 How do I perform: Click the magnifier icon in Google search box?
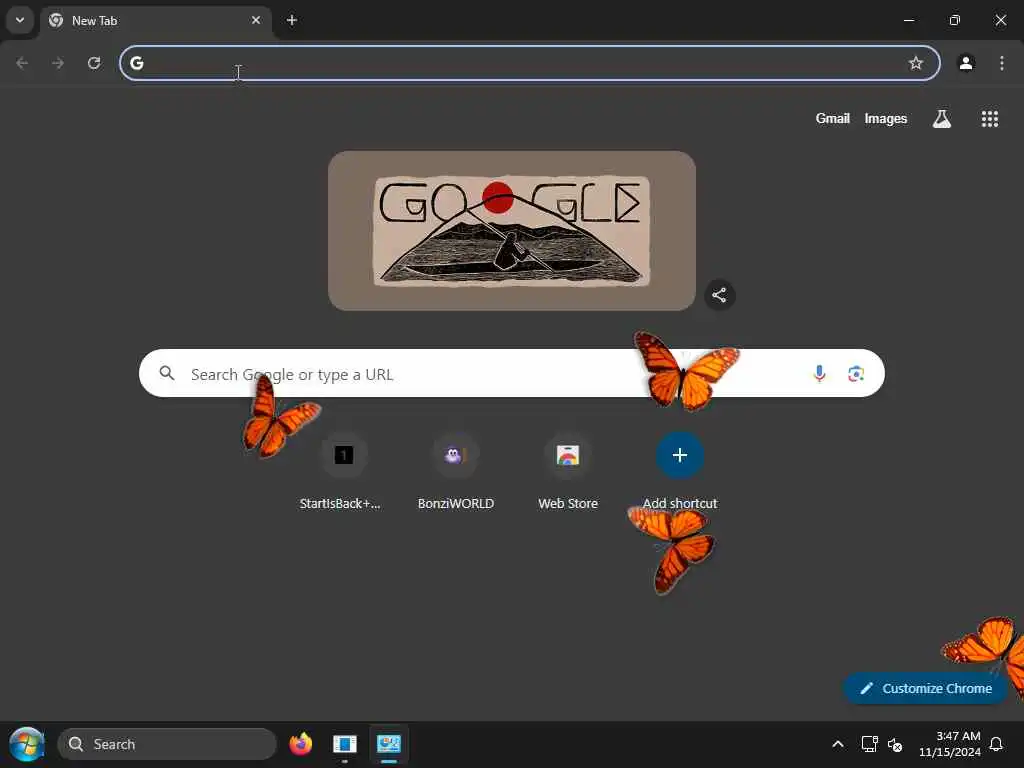pos(167,373)
